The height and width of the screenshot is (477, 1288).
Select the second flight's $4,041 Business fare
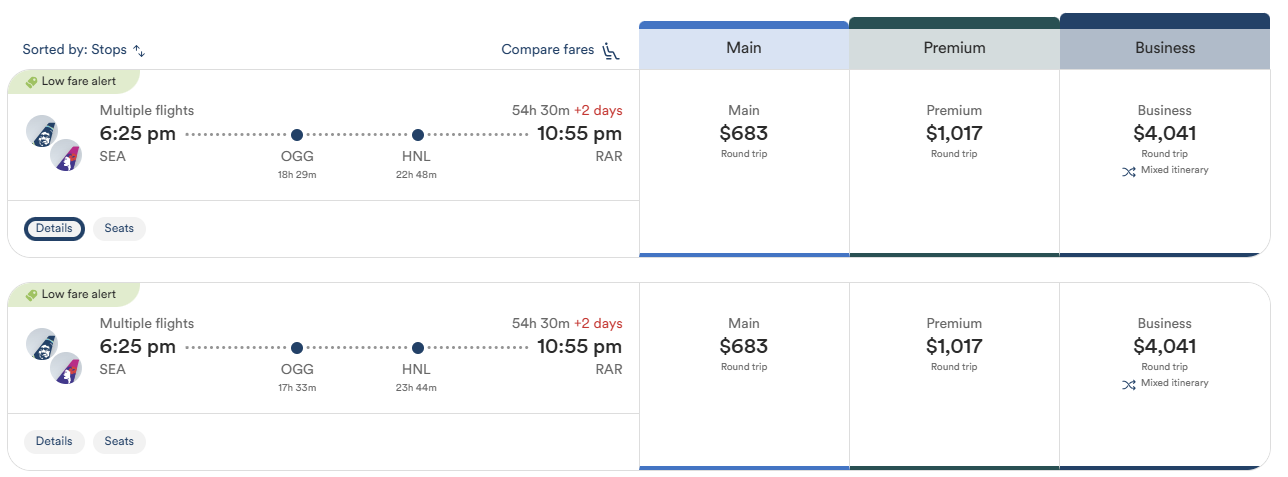coord(1165,376)
